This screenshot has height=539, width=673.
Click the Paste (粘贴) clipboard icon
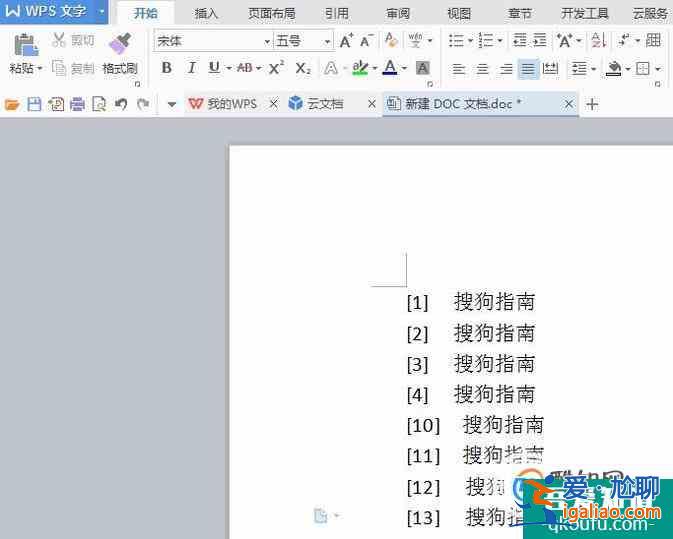[25, 45]
